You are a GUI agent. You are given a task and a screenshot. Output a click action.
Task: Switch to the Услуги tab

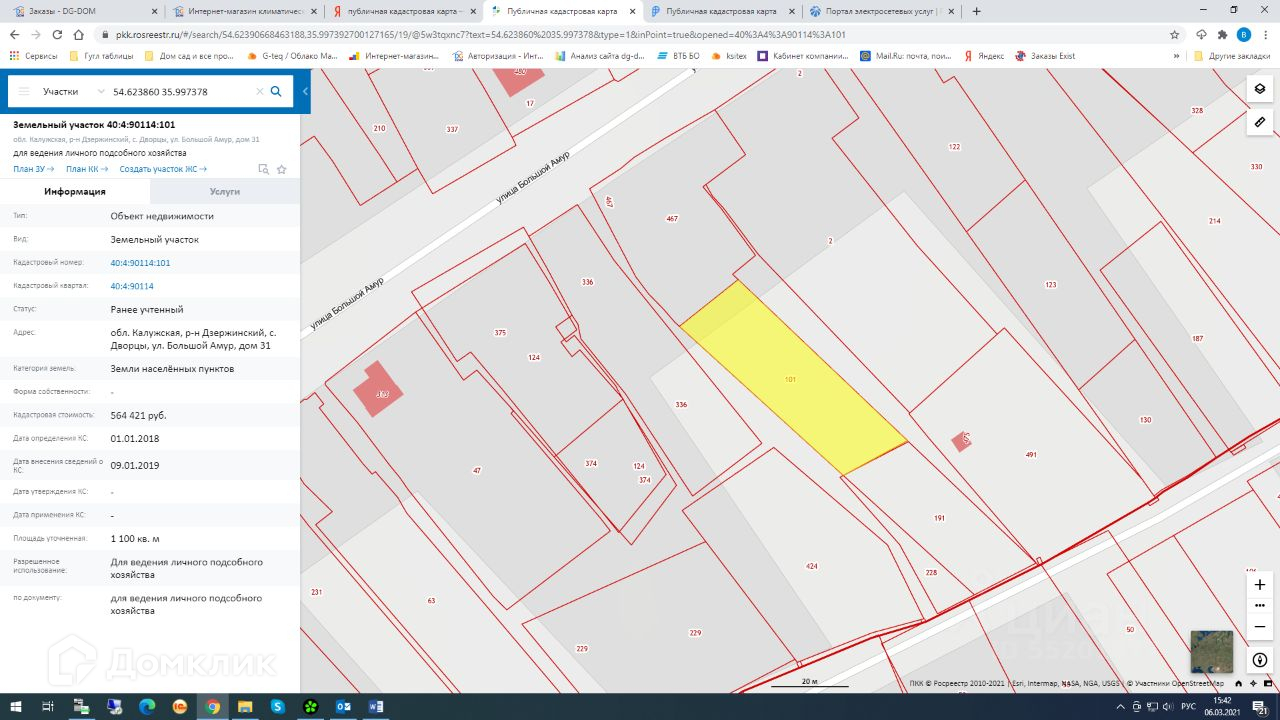(224, 191)
